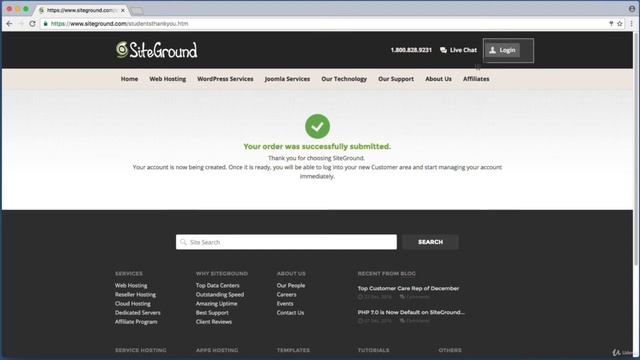Image resolution: width=640 pixels, height=360 pixels.
Task: Click inside the Site Search field
Action: (x=286, y=242)
